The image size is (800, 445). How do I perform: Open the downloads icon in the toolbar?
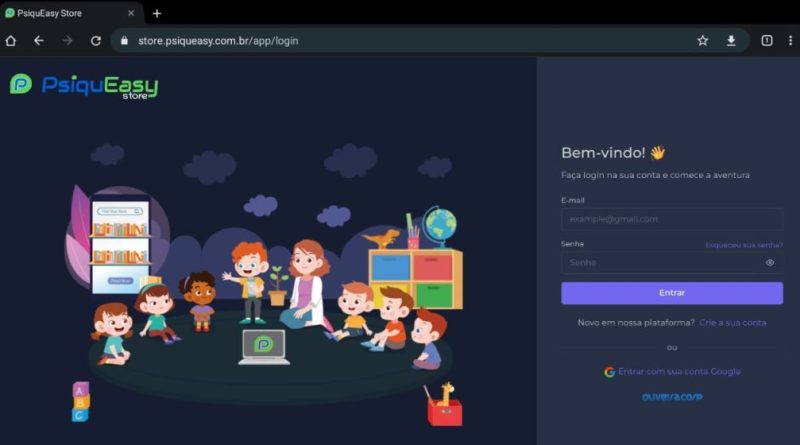click(731, 41)
